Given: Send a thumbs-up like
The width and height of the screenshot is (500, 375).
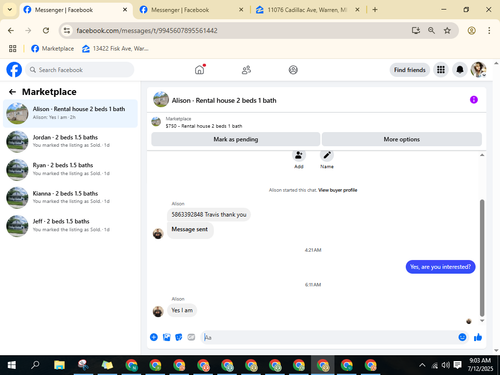Looking at the screenshot, I should pyautogui.click(x=478, y=337).
